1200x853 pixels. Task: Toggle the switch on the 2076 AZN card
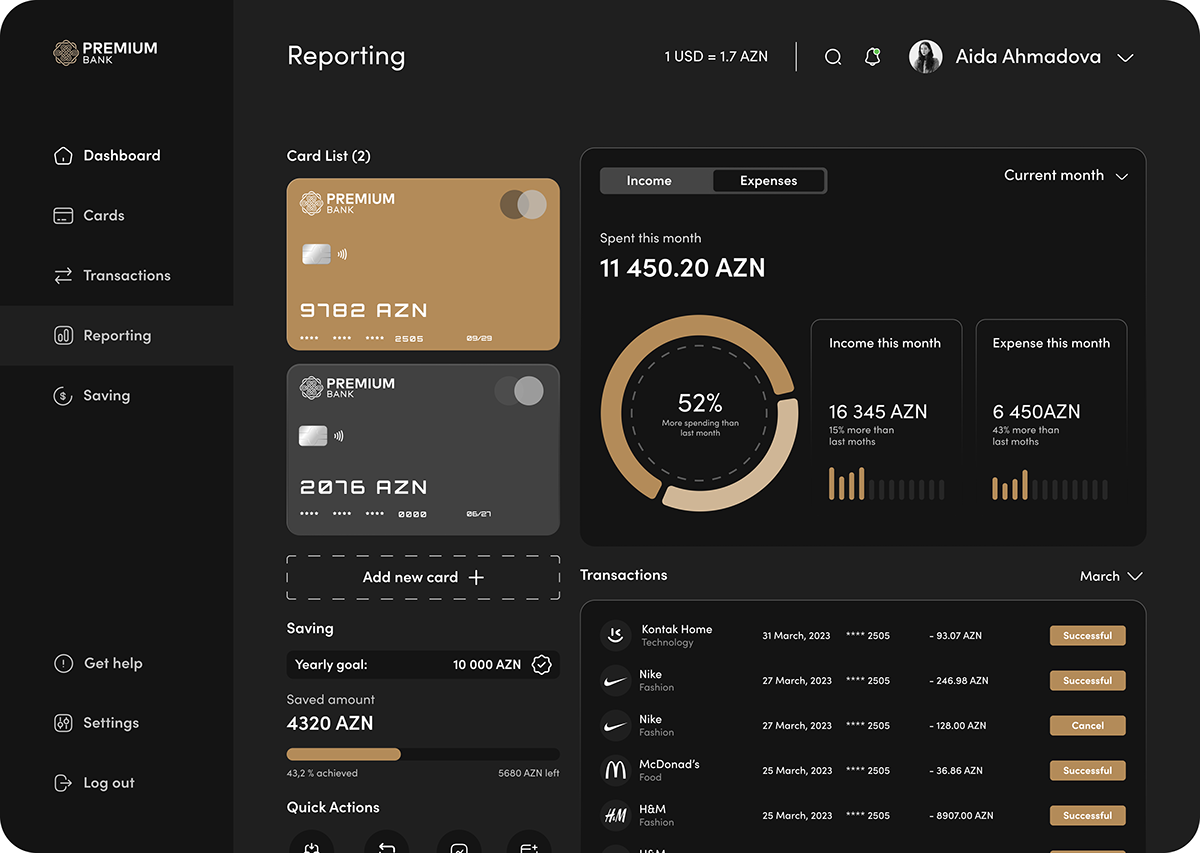(x=519, y=391)
